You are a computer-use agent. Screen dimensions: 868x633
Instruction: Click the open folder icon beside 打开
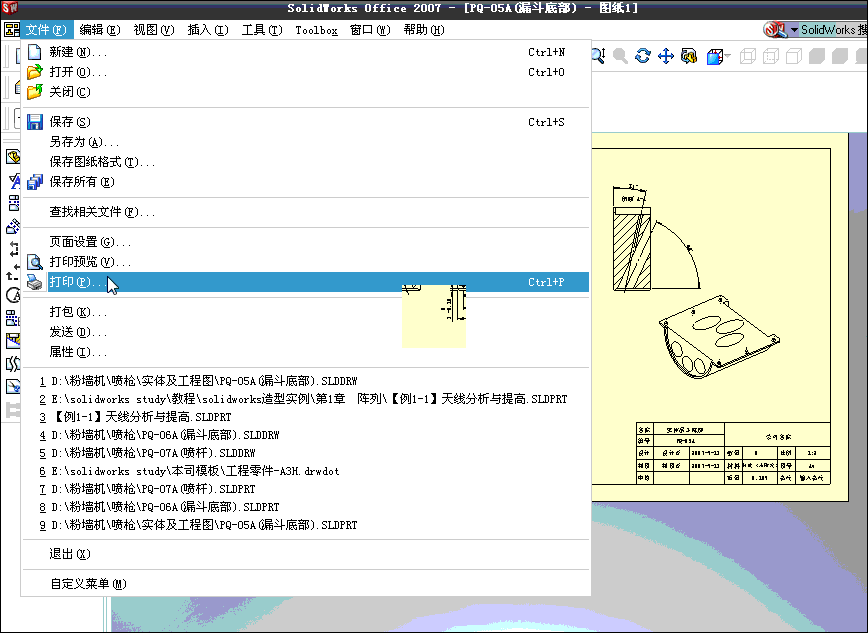click(x=34, y=71)
